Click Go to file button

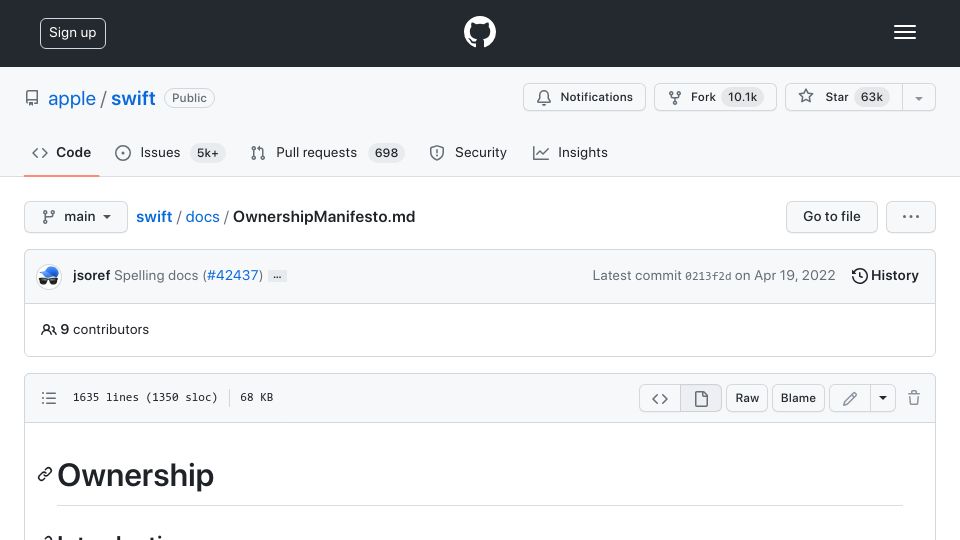click(831, 217)
